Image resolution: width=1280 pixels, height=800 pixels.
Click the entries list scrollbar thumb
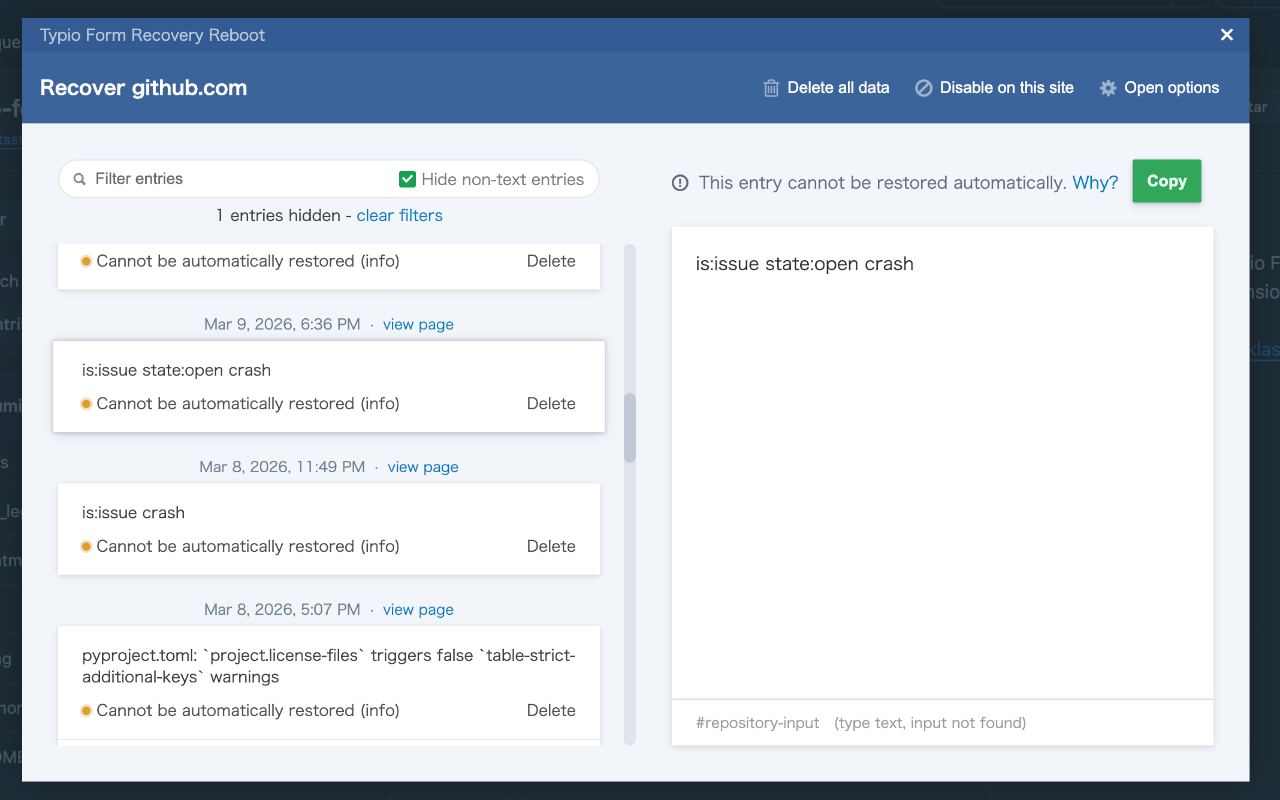pyautogui.click(x=630, y=428)
